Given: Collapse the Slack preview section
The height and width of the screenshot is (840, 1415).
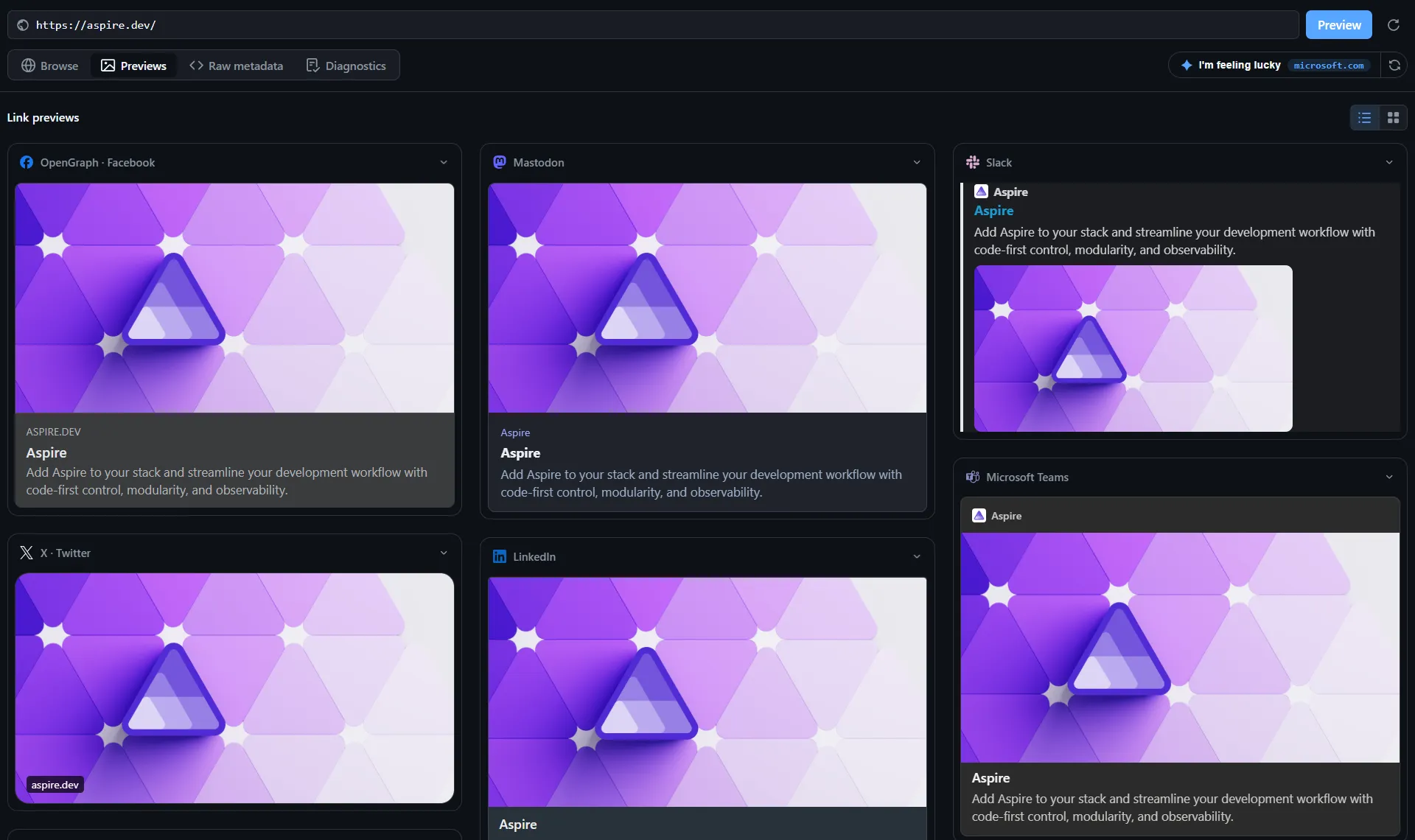Looking at the screenshot, I should tap(1389, 162).
